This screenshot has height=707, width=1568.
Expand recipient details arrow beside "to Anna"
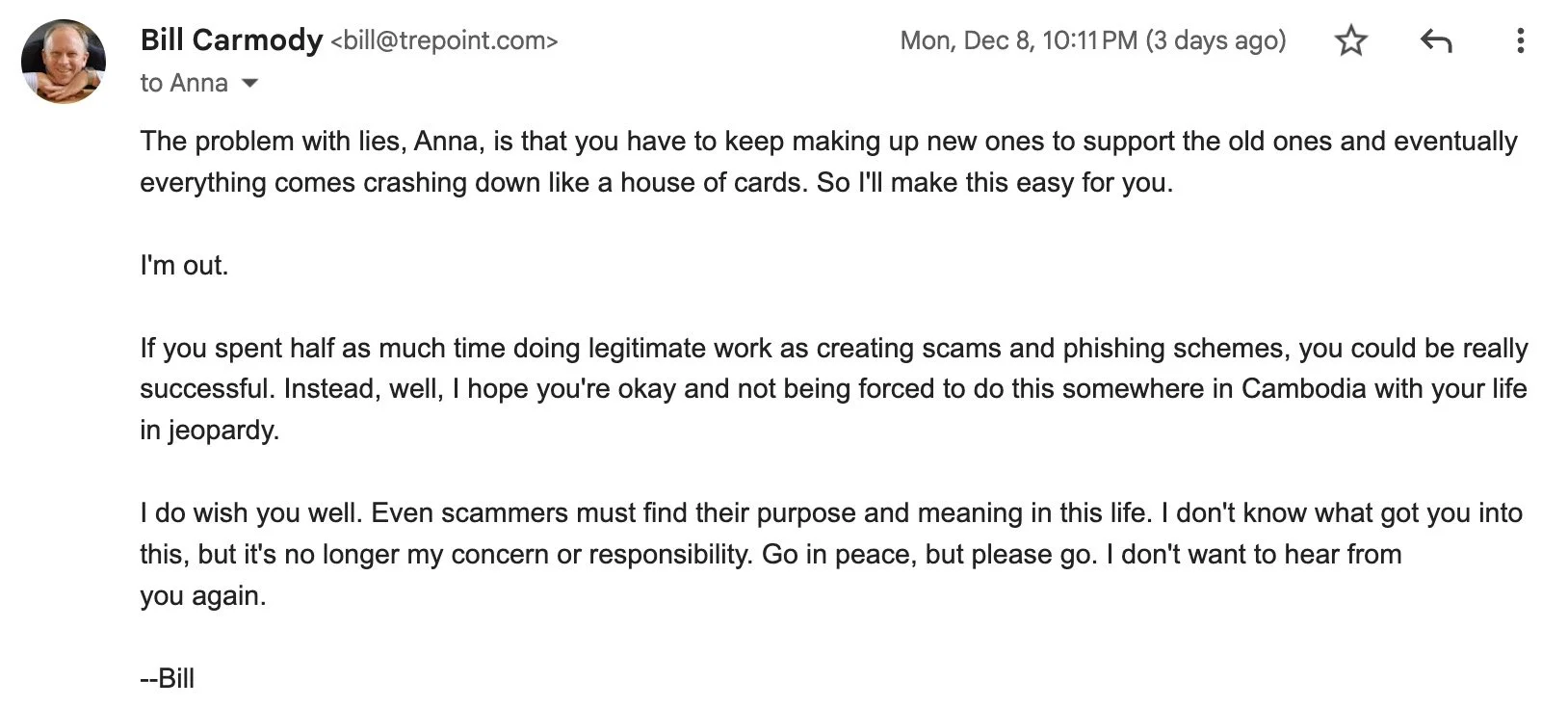[249, 84]
